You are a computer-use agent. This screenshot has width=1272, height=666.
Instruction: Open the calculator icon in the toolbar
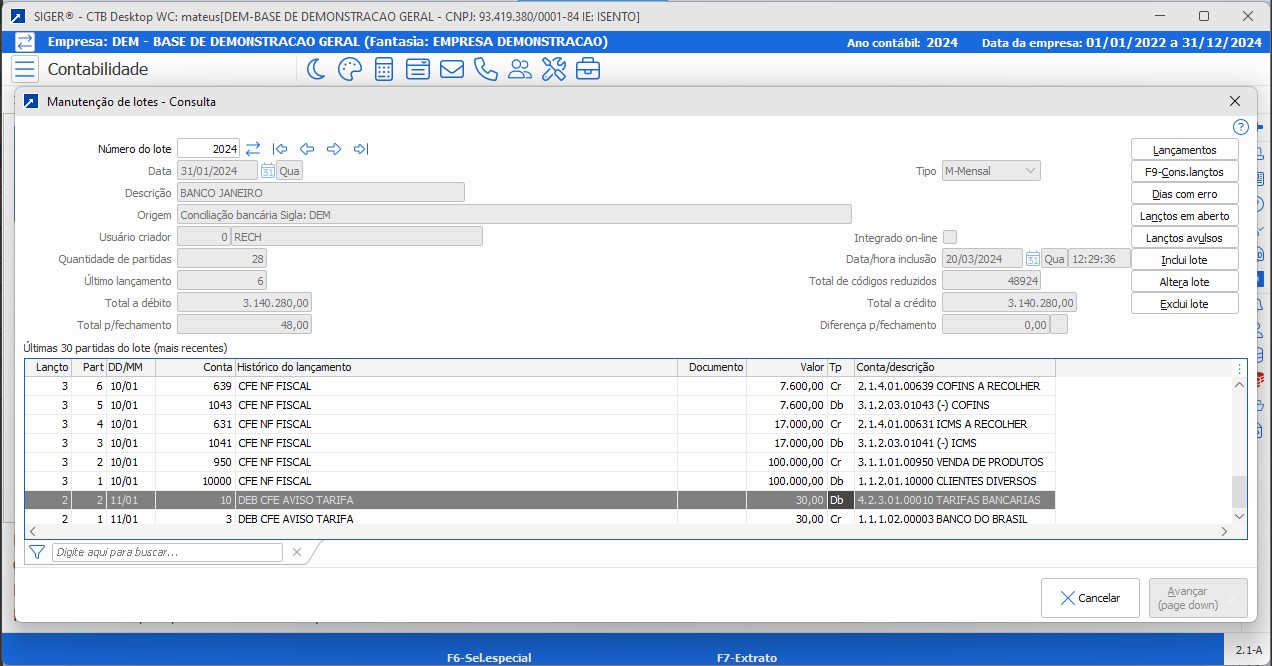(x=383, y=69)
